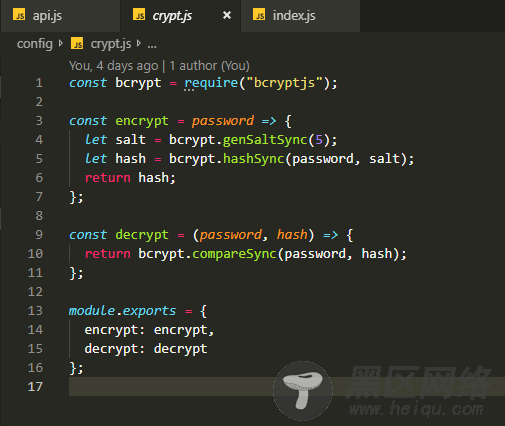This screenshot has width=505, height=426.
Task: Expand the arrow after crypt.js breadcrumb
Action: coord(139,43)
